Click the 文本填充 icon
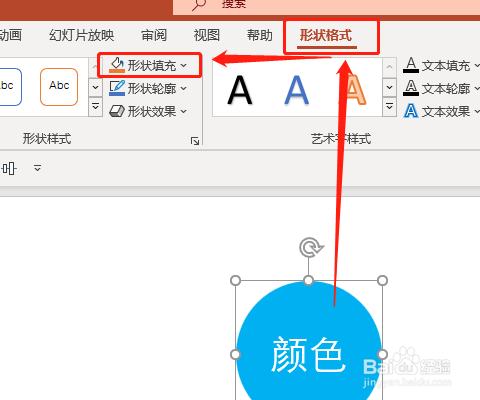The height and width of the screenshot is (400, 480). pos(411,65)
